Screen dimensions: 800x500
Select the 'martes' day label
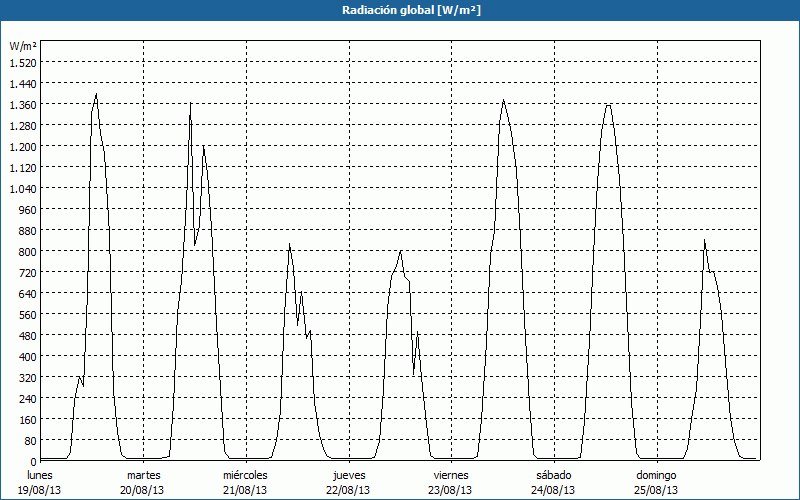point(143,475)
